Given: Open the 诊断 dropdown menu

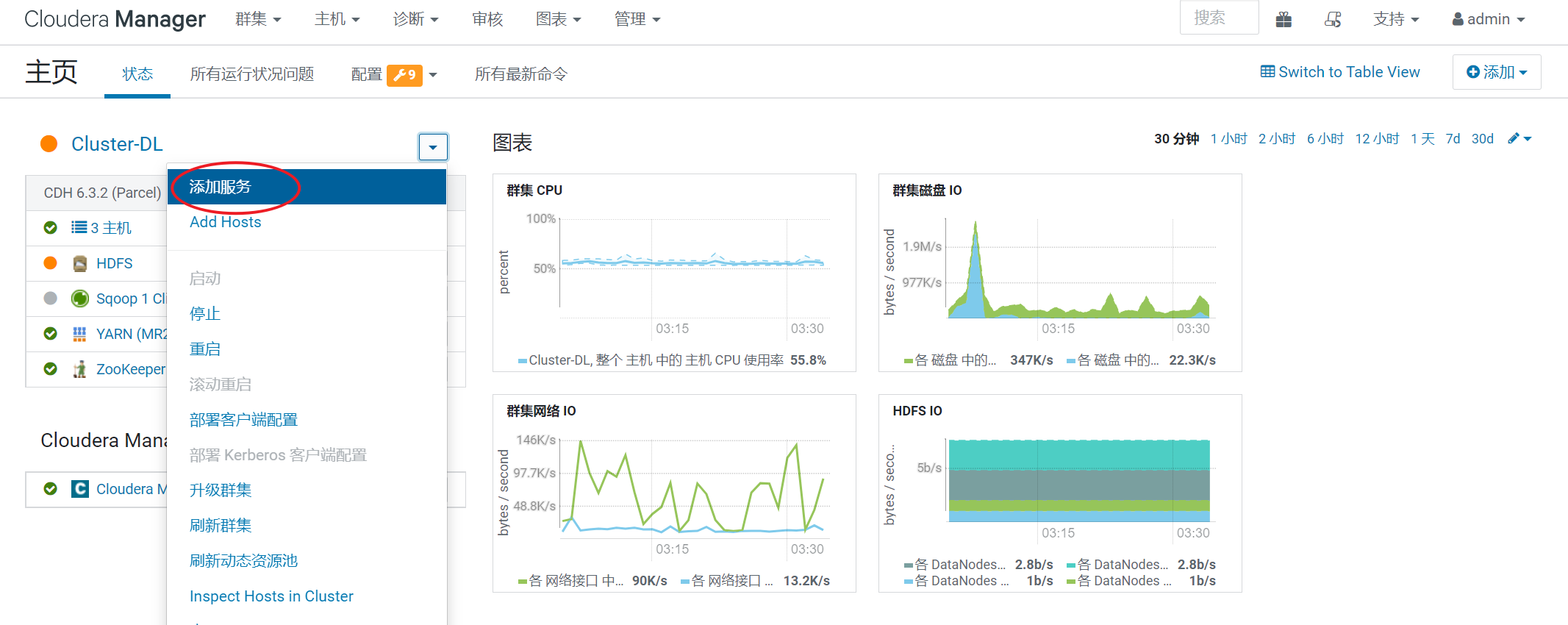Looking at the screenshot, I should (x=415, y=19).
